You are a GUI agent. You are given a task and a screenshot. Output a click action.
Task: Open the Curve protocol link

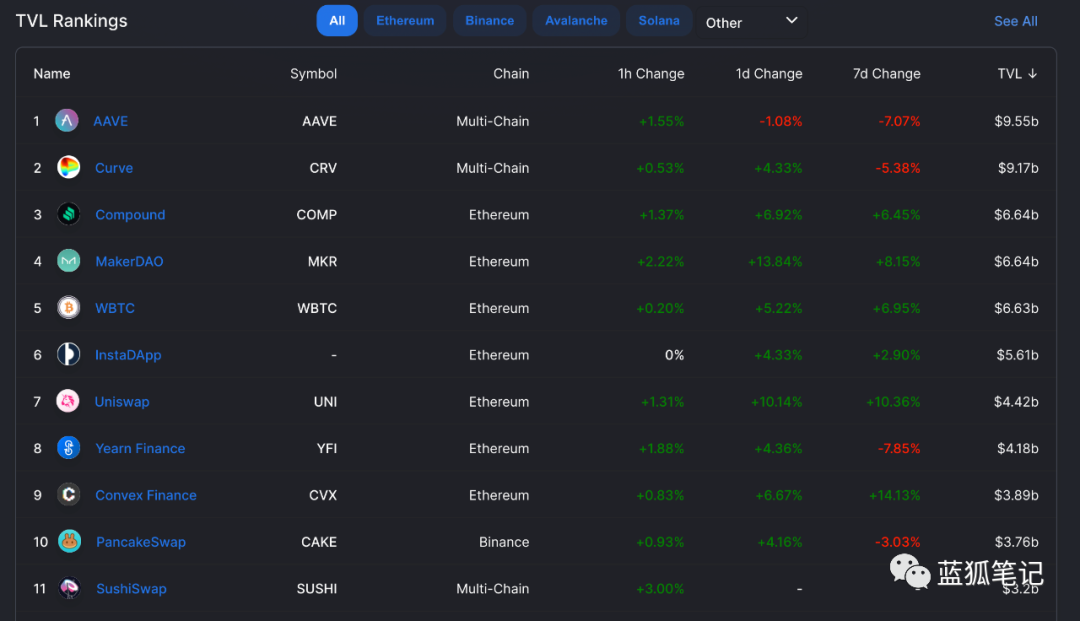click(114, 168)
